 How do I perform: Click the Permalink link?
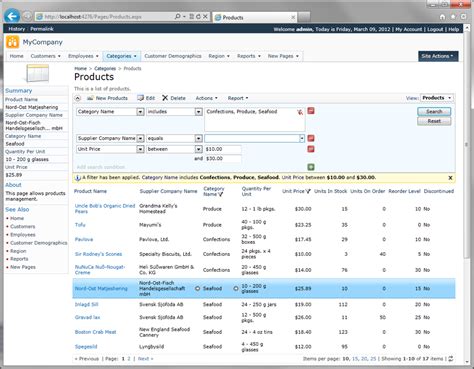click(42, 29)
